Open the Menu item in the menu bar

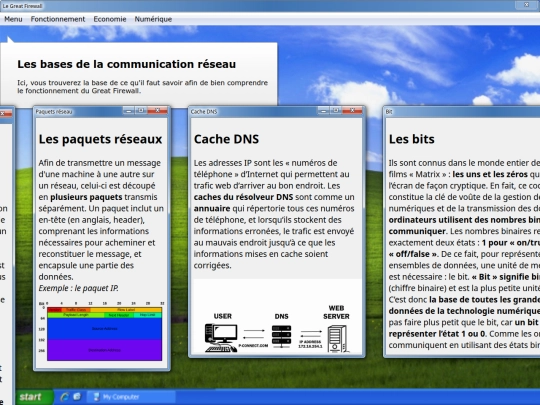(13, 19)
